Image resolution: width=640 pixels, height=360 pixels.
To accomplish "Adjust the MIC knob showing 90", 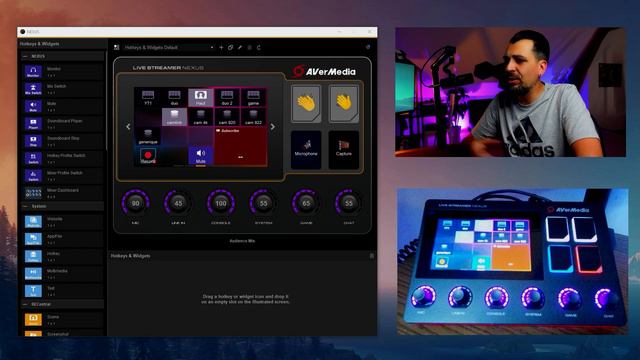I will click(x=136, y=203).
